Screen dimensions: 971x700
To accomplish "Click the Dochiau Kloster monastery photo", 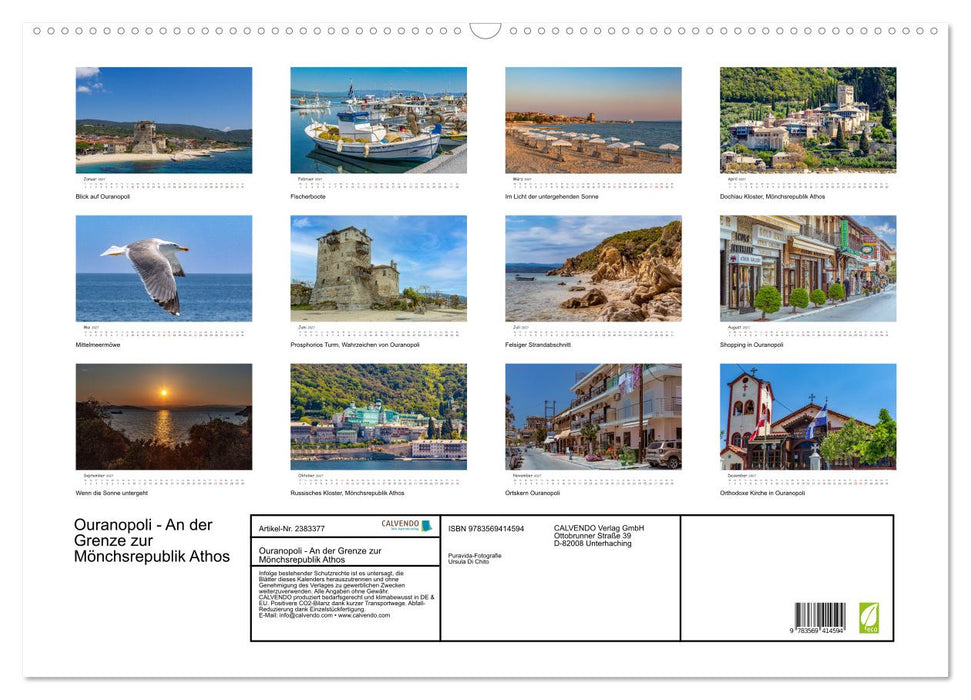I will (808, 120).
